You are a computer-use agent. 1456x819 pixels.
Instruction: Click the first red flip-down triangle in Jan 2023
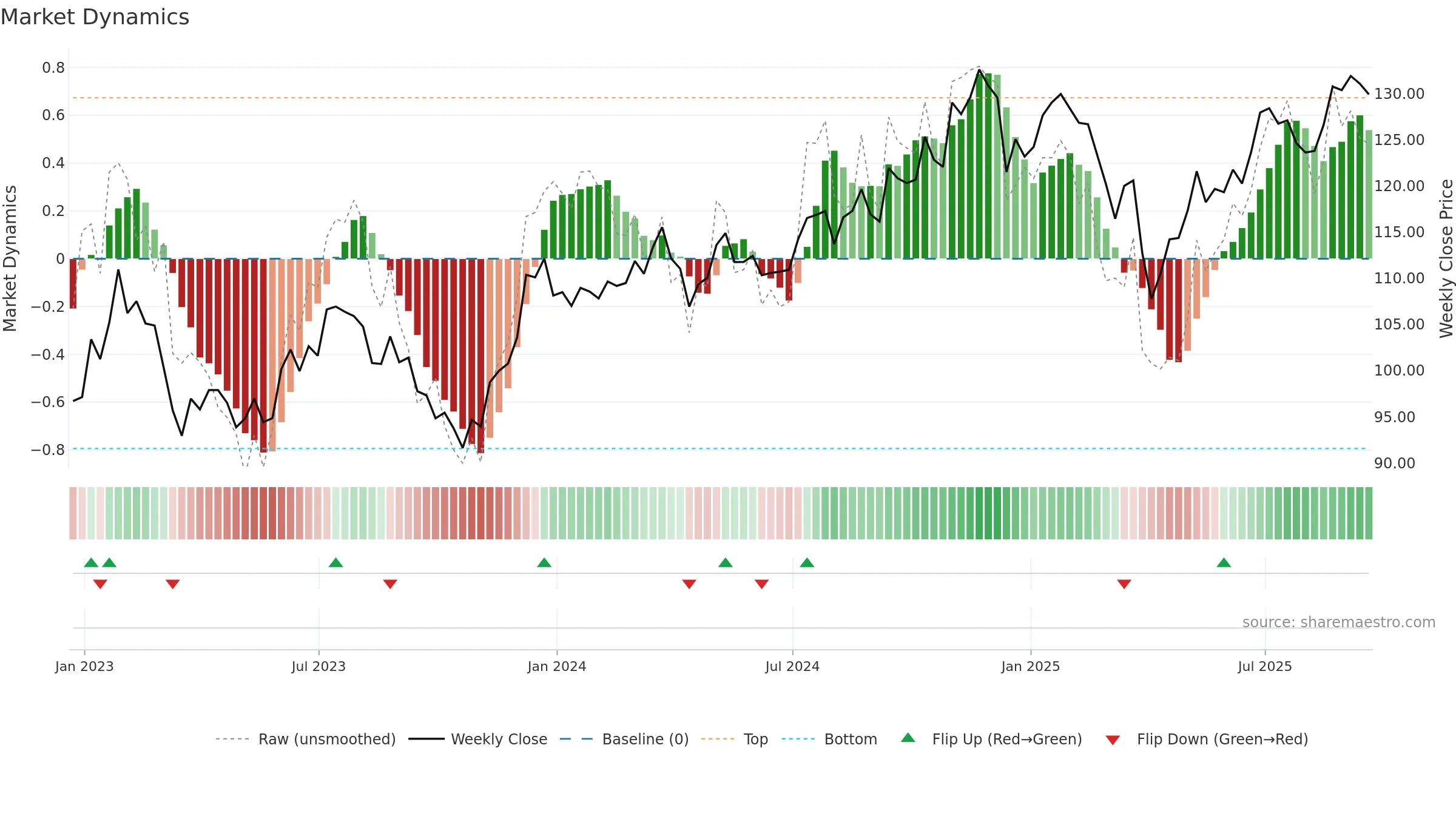coord(100,584)
